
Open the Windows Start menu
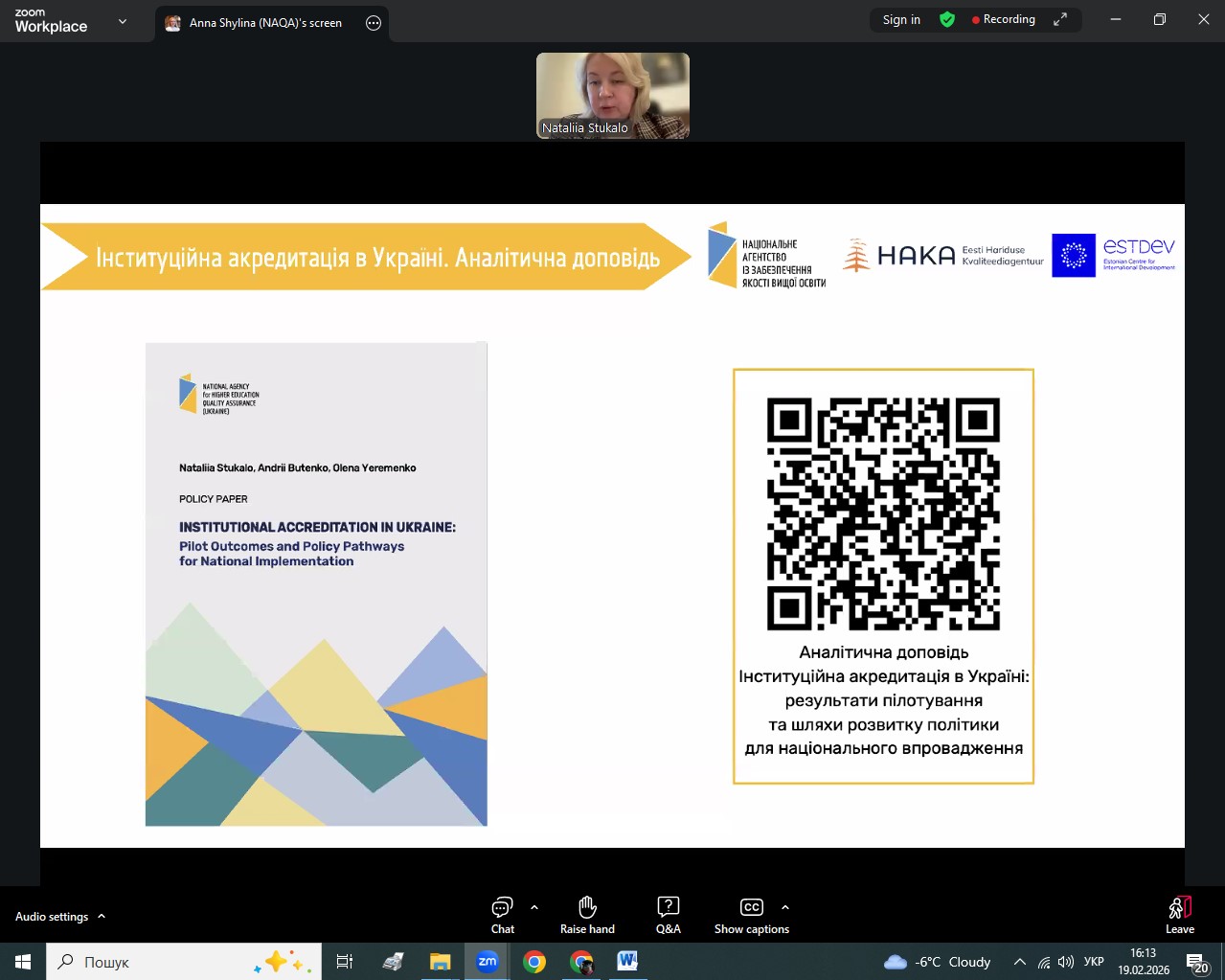[x=23, y=962]
